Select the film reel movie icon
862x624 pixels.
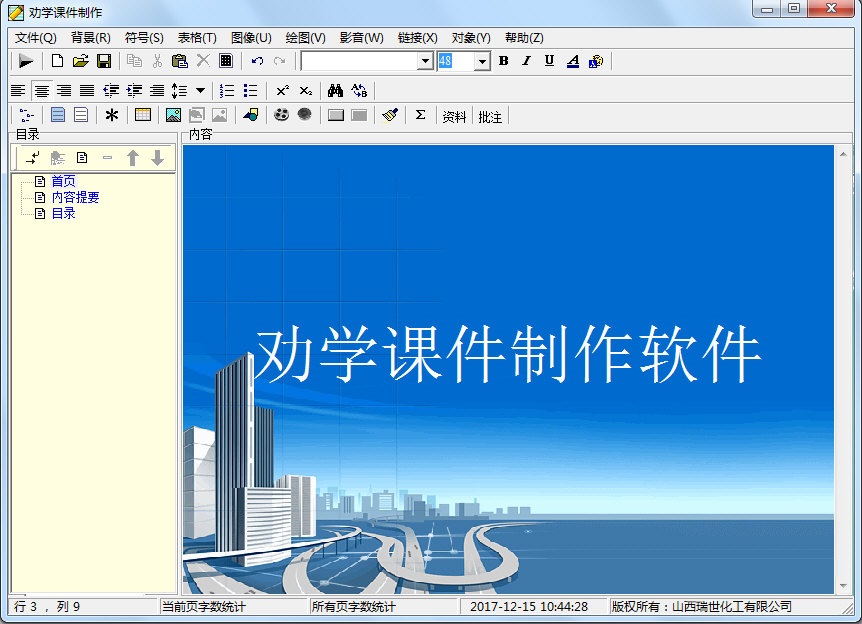coord(279,114)
